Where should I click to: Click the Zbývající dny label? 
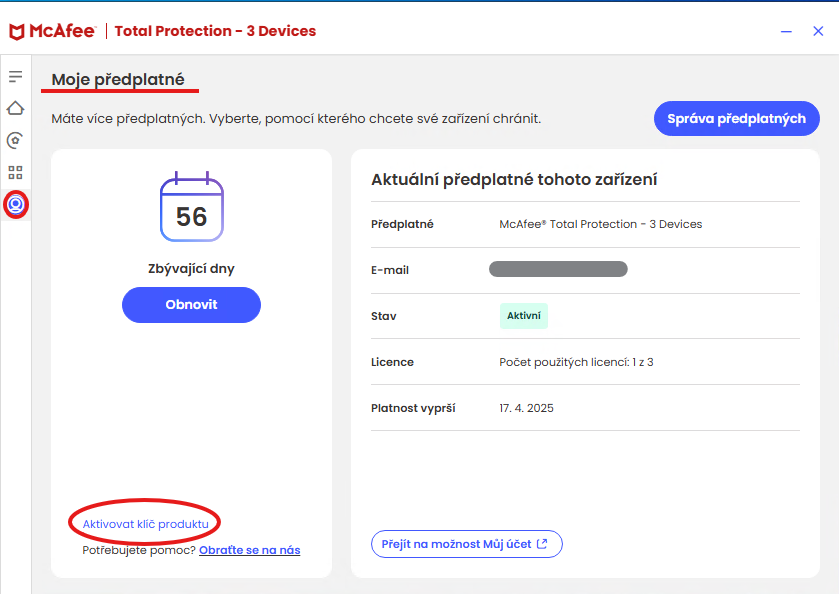[192, 269]
